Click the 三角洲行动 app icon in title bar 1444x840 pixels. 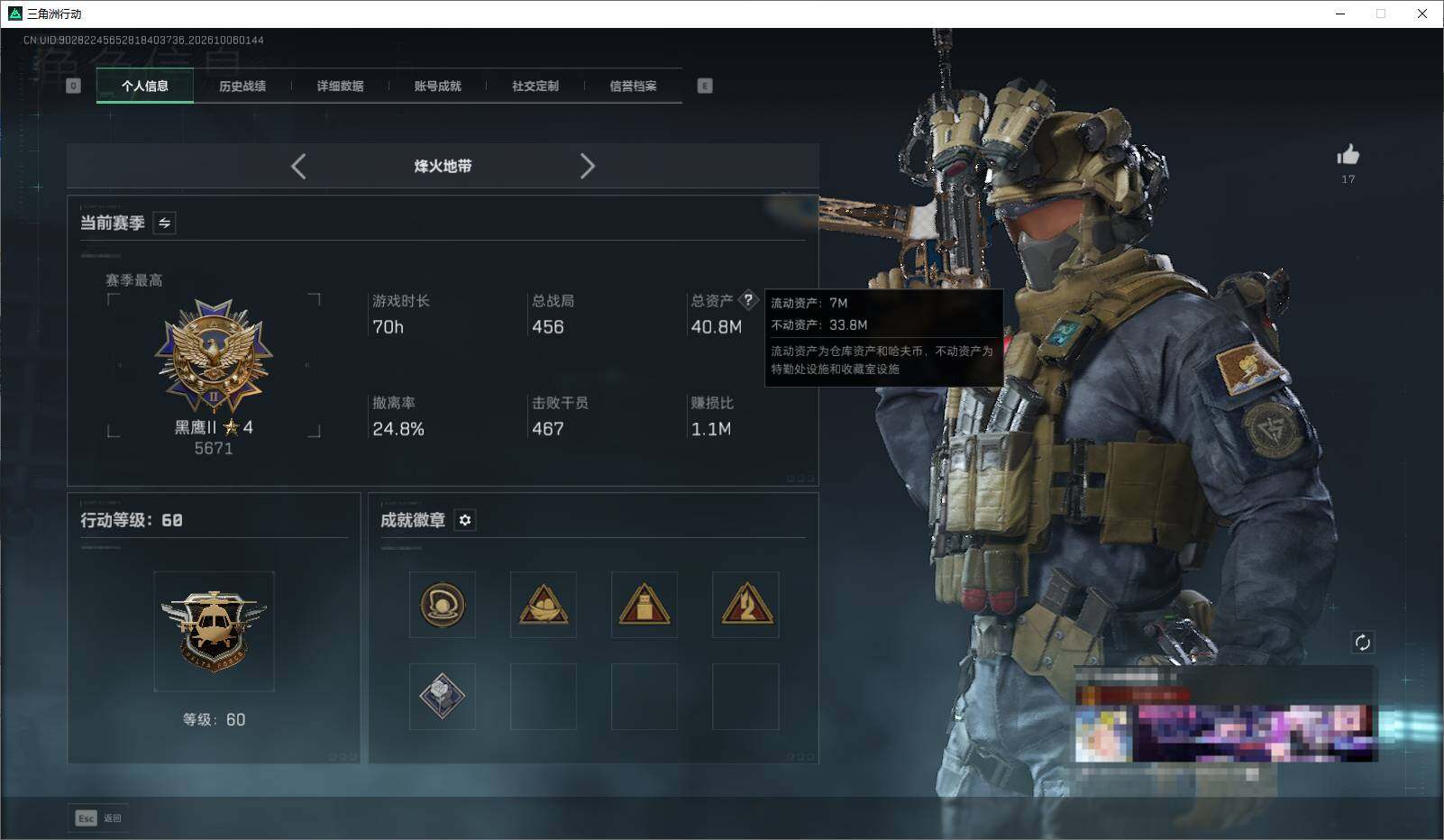click(14, 14)
